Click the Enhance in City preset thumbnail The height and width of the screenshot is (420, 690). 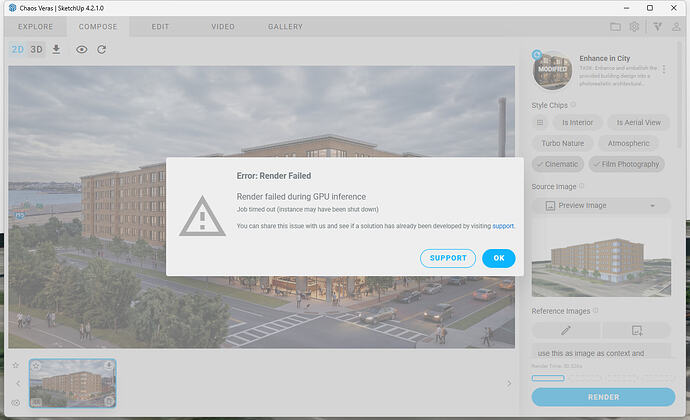[553, 70]
